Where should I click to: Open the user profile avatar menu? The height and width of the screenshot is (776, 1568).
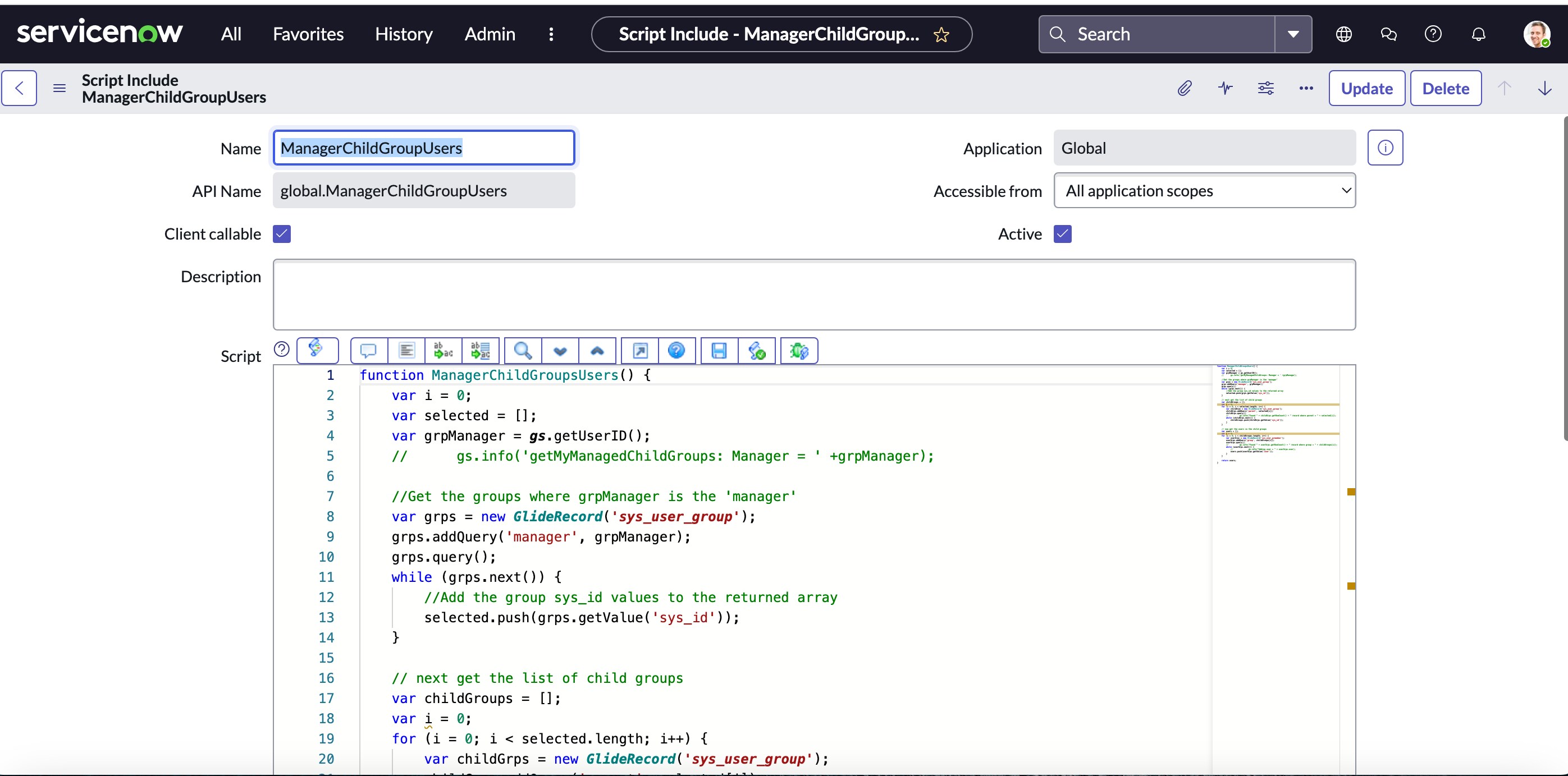[x=1536, y=34]
